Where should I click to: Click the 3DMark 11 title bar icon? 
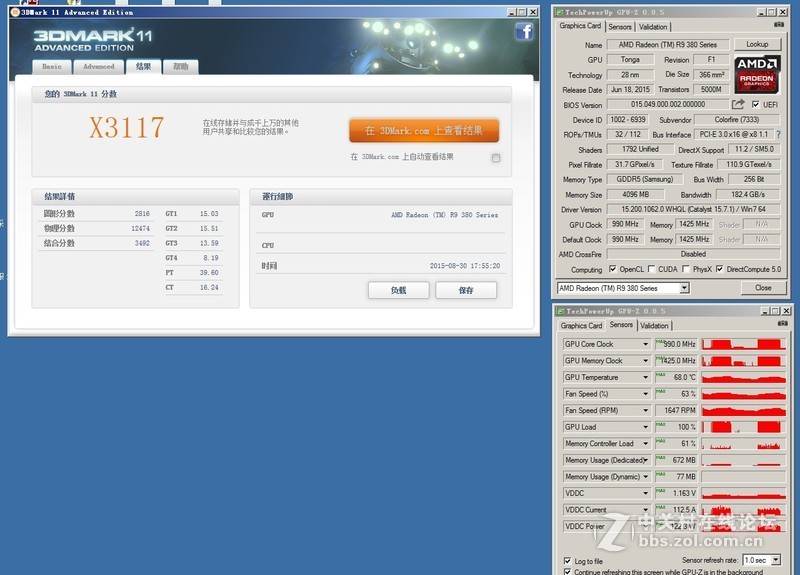tap(15, 12)
